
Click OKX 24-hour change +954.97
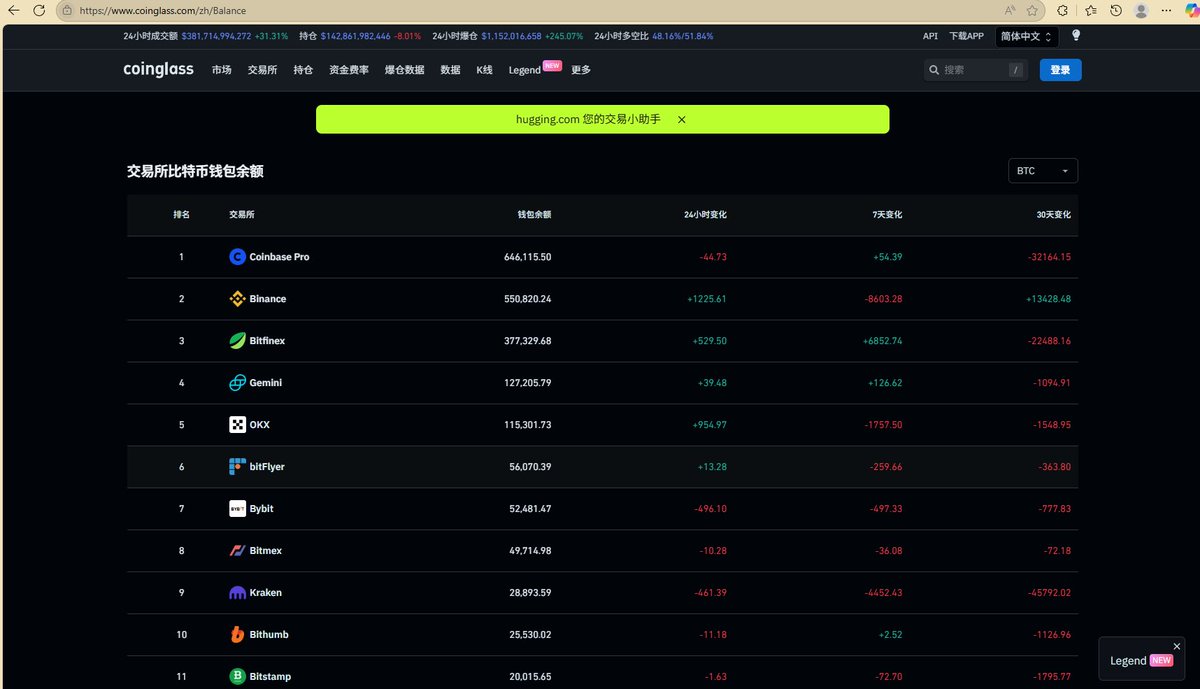(x=710, y=425)
